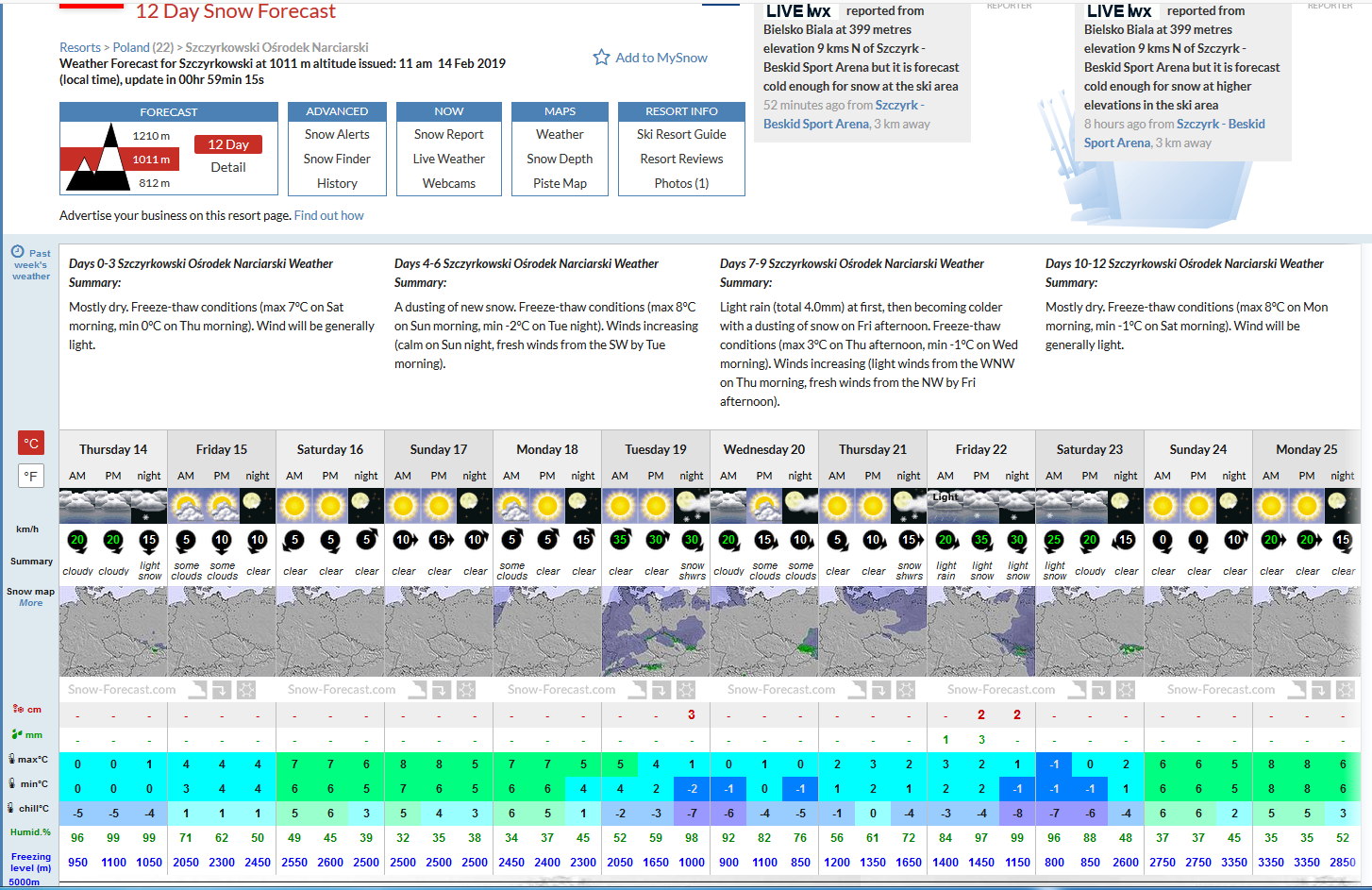Select the 812 m elevation forecast

[154, 183]
